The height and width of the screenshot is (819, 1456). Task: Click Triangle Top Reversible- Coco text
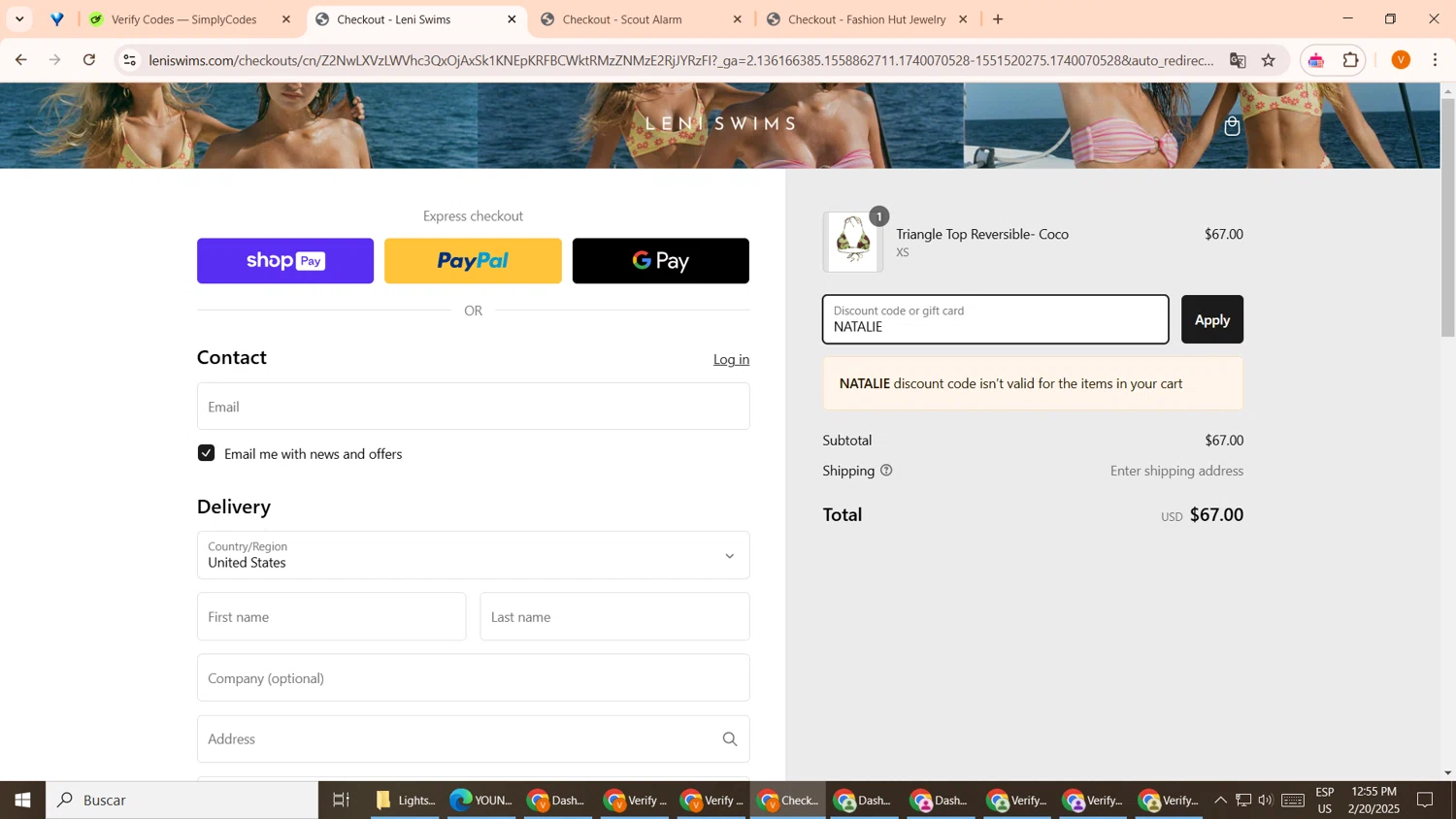pos(982,234)
